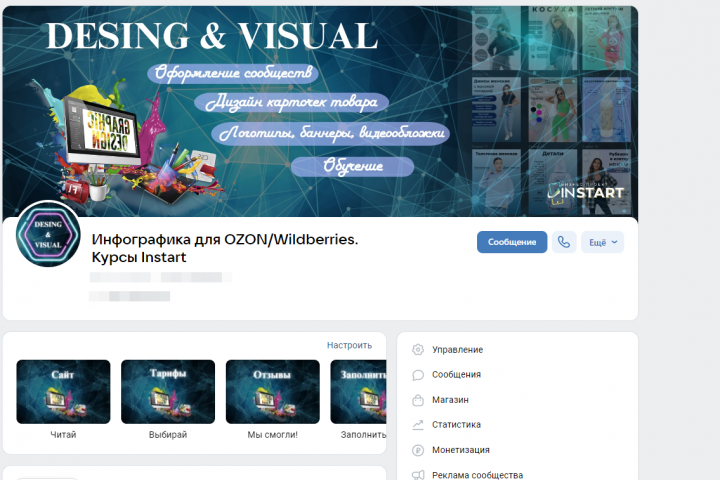The height and width of the screenshot is (480, 720).
Task: Click the Реклама сообщества megaphone icon
Action: tap(418, 475)
